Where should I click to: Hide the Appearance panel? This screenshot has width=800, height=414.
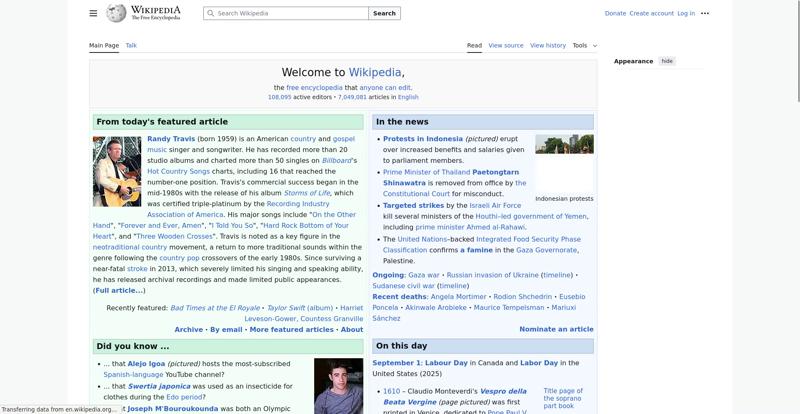coord(667,61)
